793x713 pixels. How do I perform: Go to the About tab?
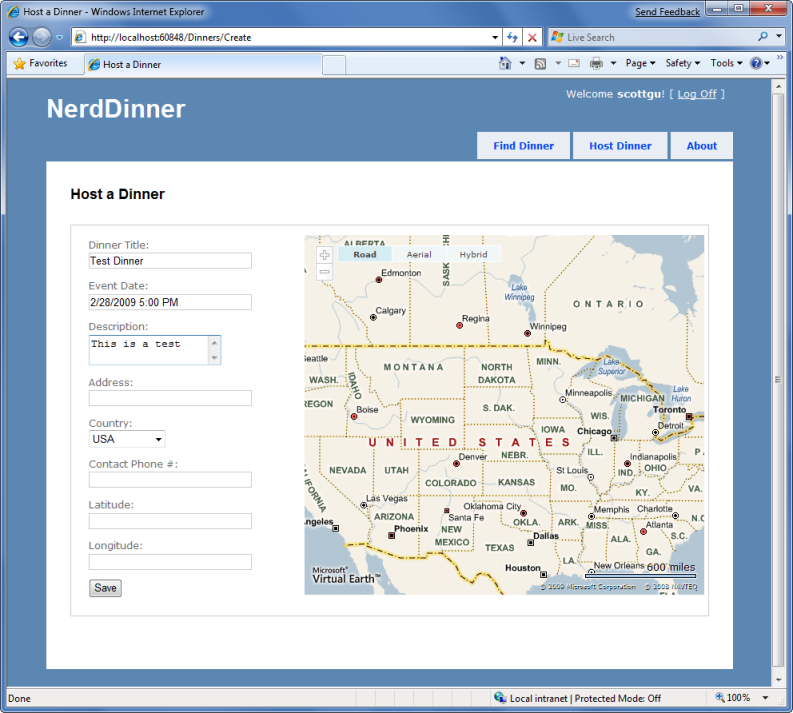(701, 146)
